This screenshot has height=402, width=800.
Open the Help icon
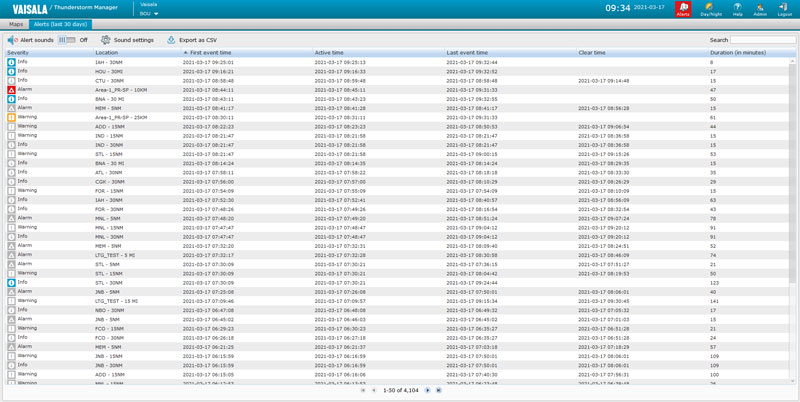(737, 9)
